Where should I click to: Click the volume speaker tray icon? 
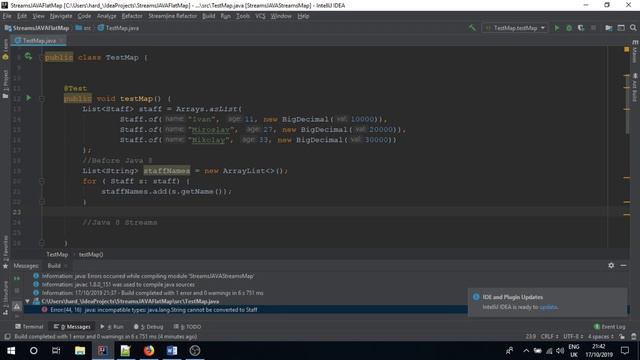(560, 351)
